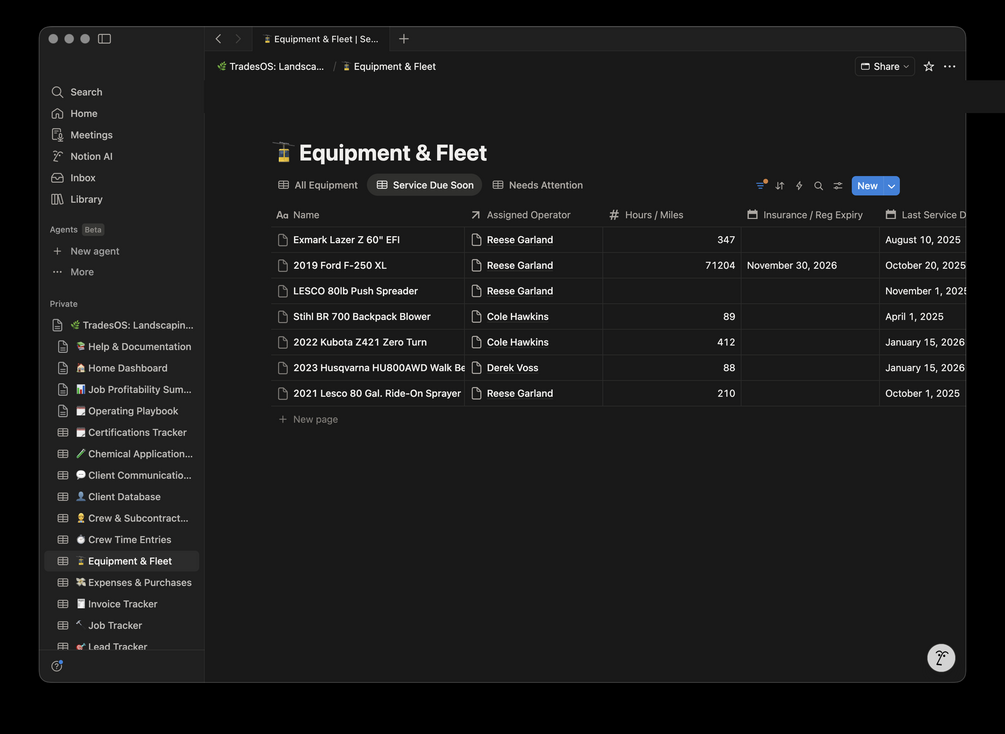The height and width of the screenshot is (734, 1005).
Task: Open the Share dropdown
Action: click(885, 67)
